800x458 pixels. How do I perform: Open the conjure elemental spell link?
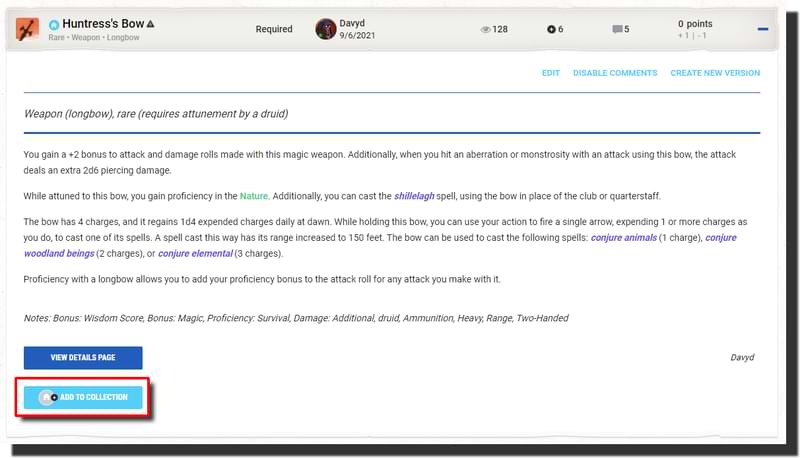point(195,253)
